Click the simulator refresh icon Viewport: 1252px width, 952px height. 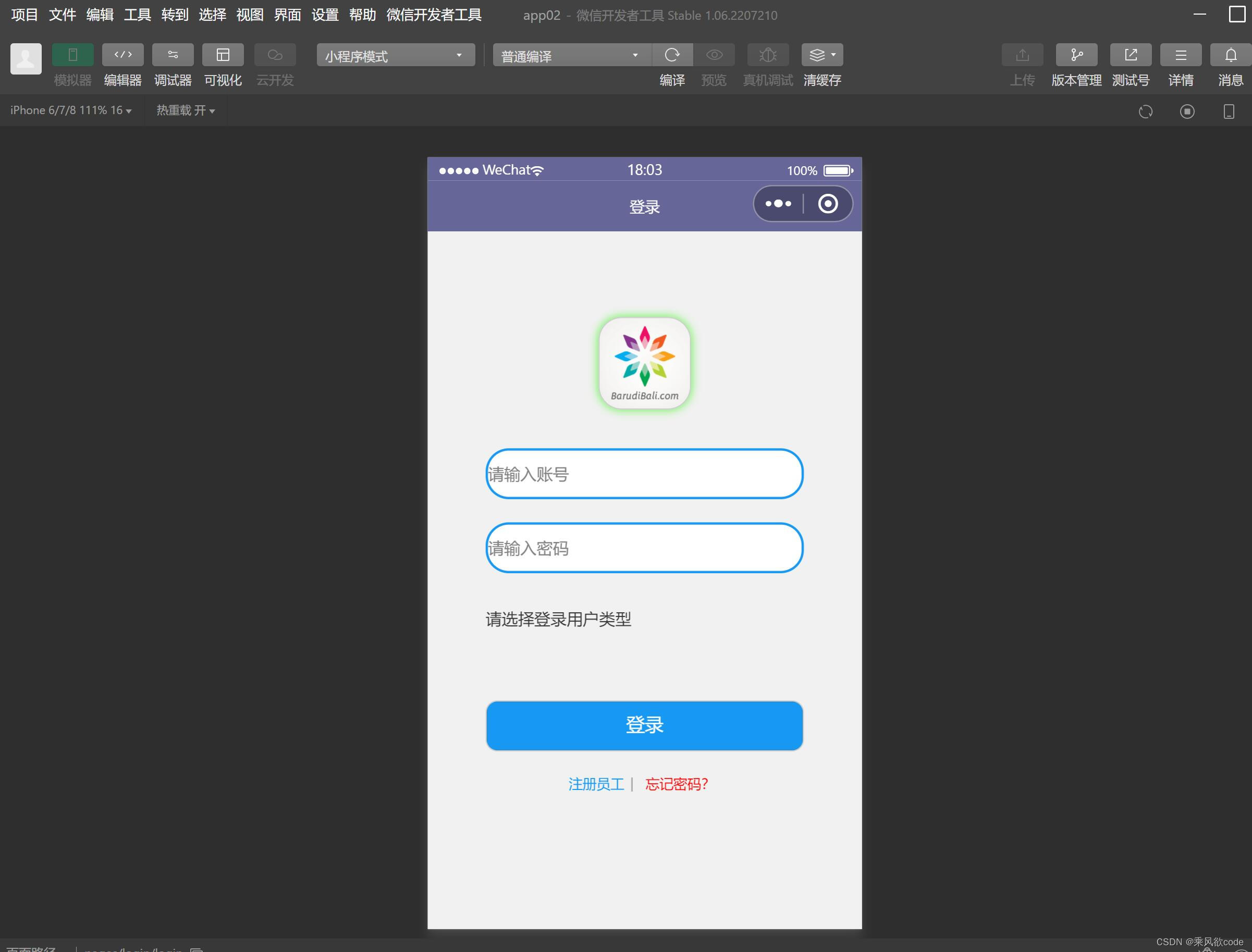click(1146, 111)
